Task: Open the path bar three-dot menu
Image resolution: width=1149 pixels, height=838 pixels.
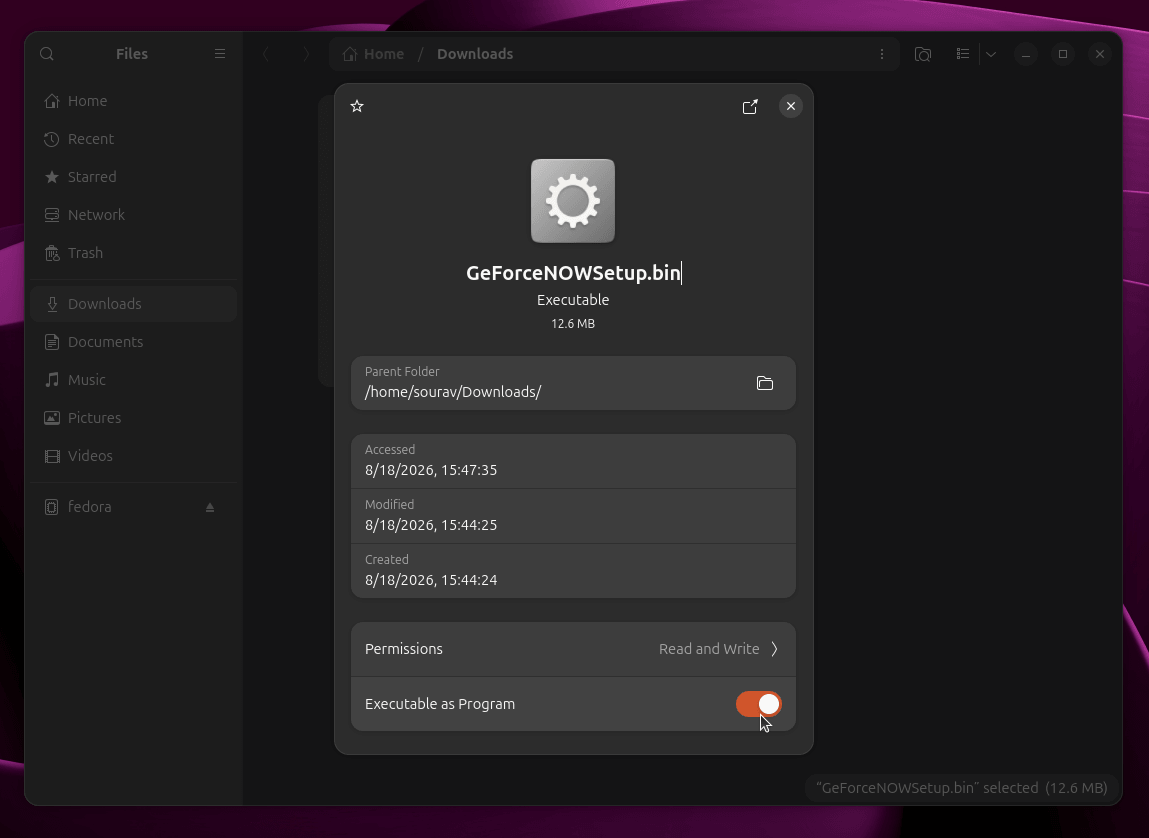Action: [x=882, y=54]
